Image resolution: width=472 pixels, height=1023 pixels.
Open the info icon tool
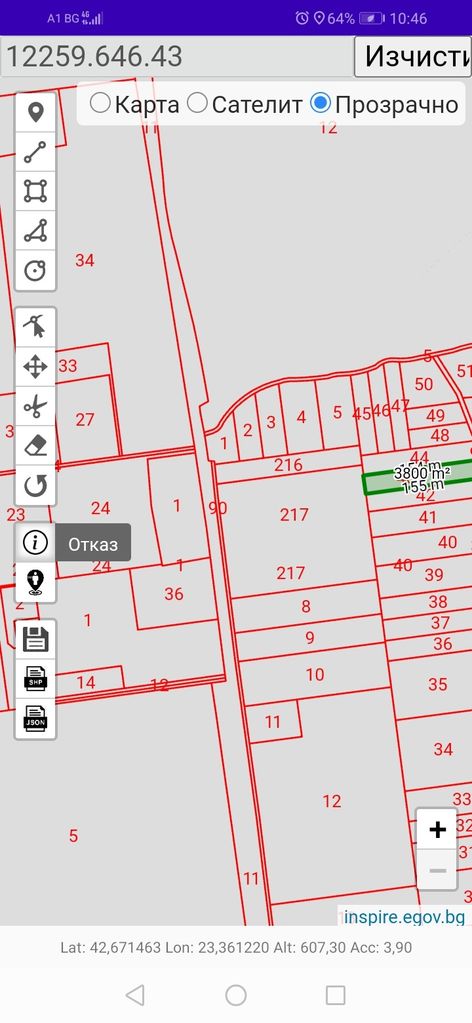pos(35,542)
